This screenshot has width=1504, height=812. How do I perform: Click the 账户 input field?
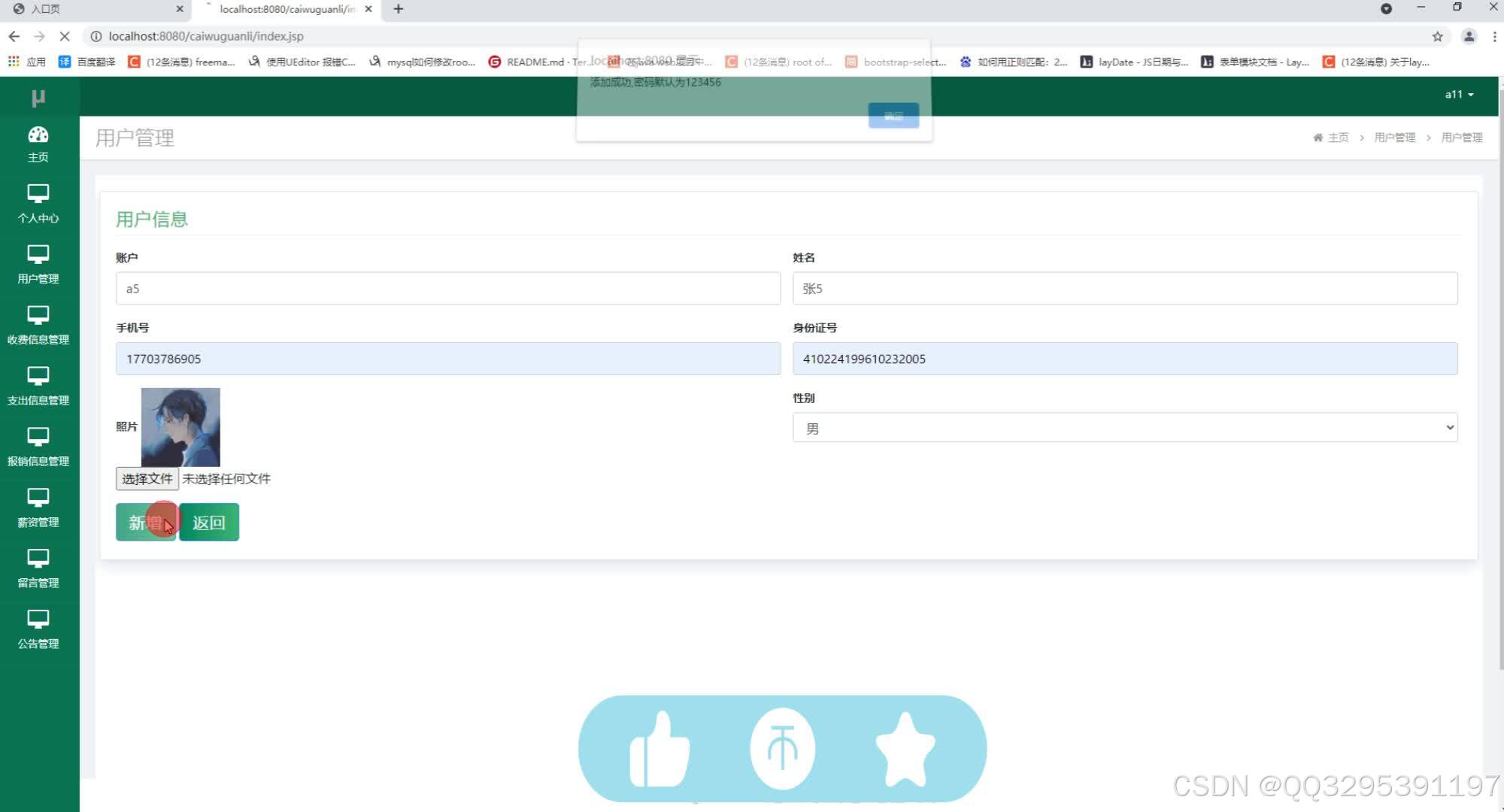click(x=448, y=289)
